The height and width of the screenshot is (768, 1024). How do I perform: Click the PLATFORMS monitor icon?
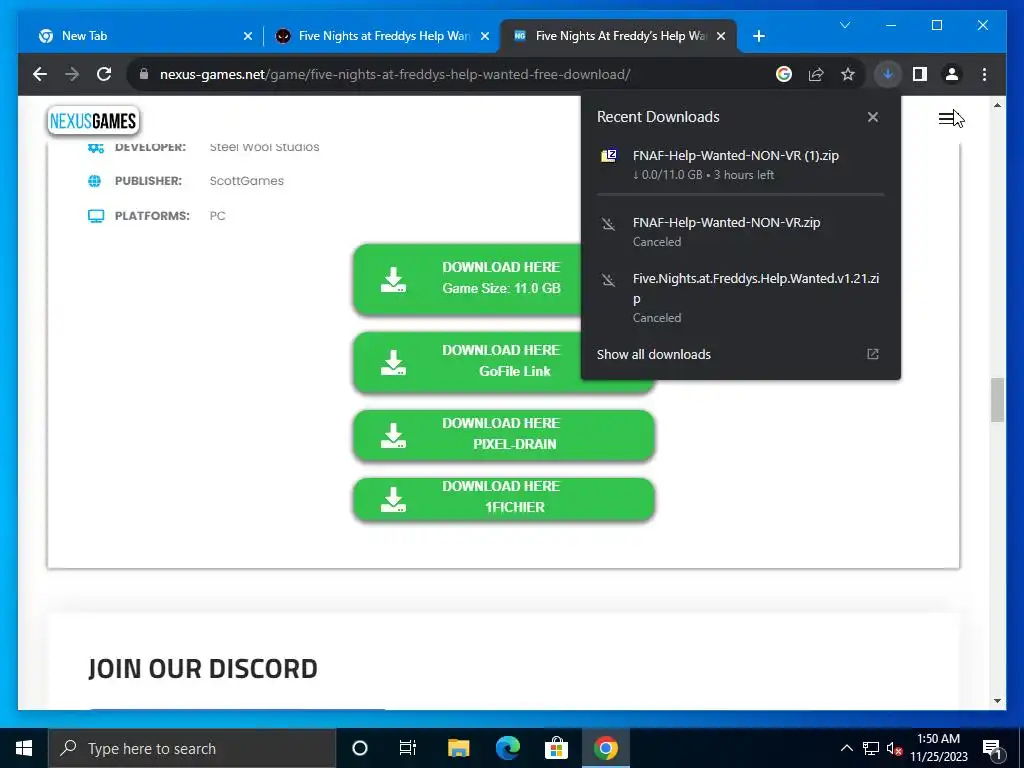coord(96,216)
